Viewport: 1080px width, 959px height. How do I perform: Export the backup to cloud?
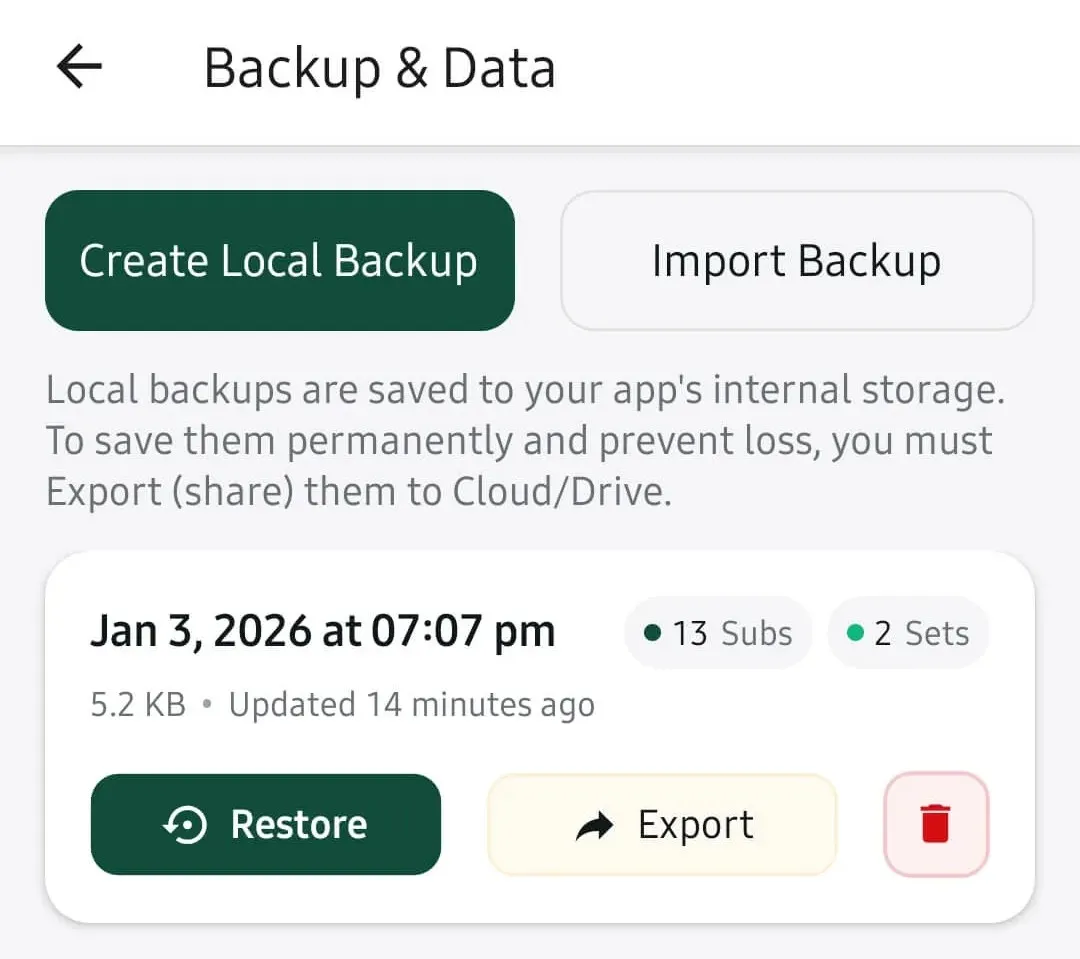662,825
